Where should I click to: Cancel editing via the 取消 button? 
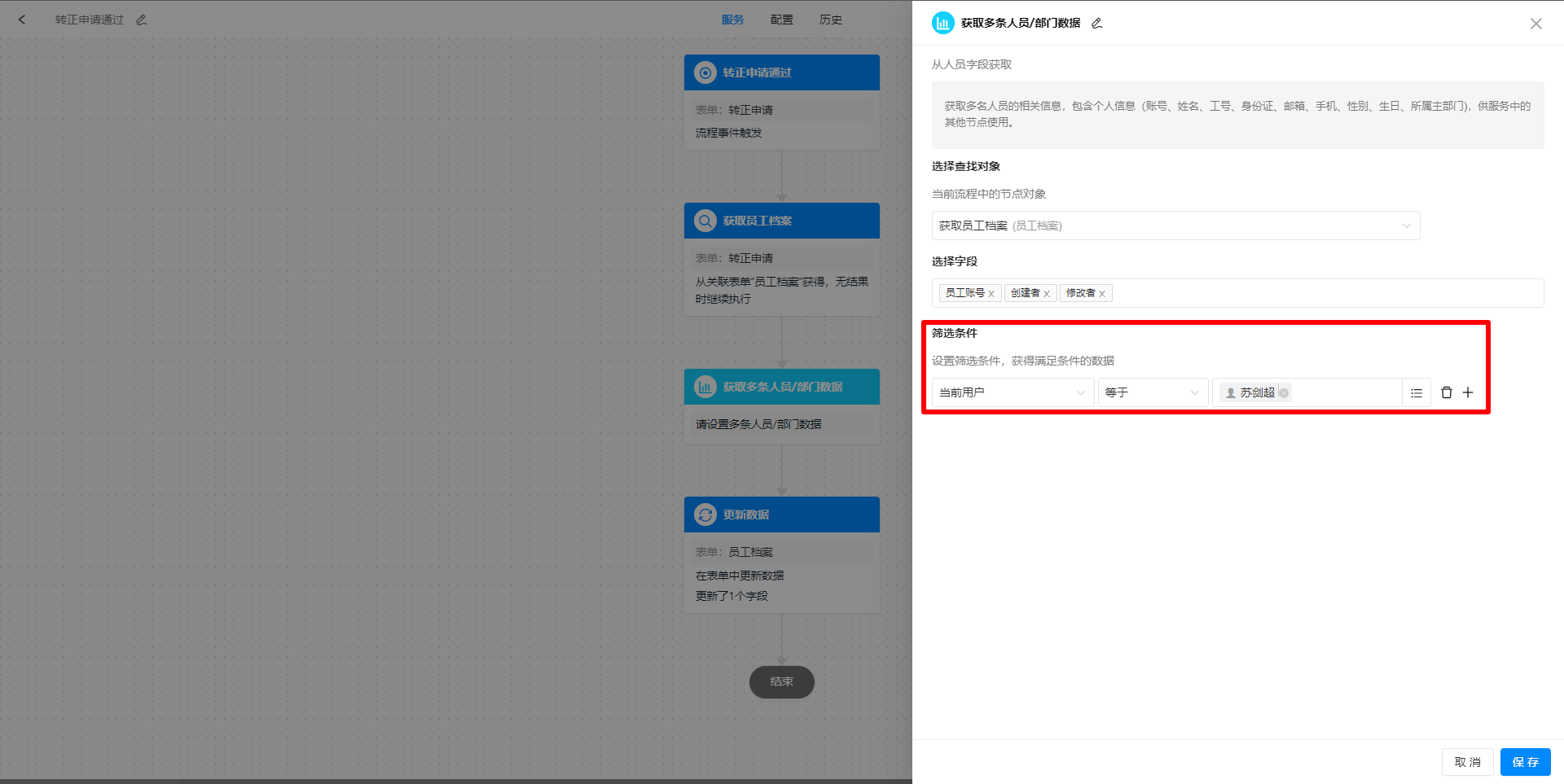click(x=1467, y=762)
